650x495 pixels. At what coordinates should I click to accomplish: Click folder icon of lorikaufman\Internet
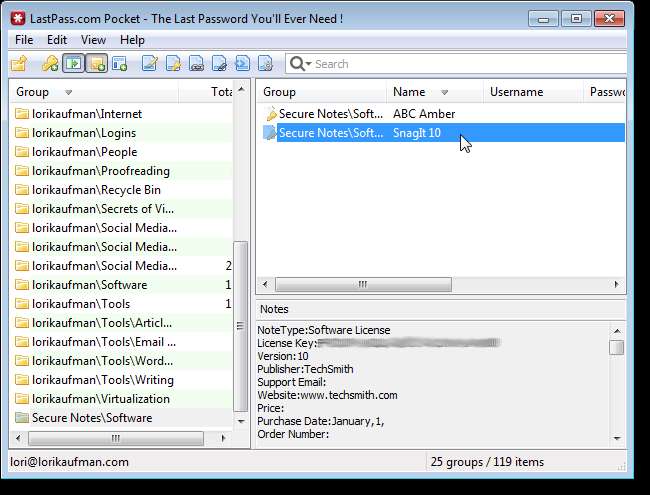click(22, 114)
